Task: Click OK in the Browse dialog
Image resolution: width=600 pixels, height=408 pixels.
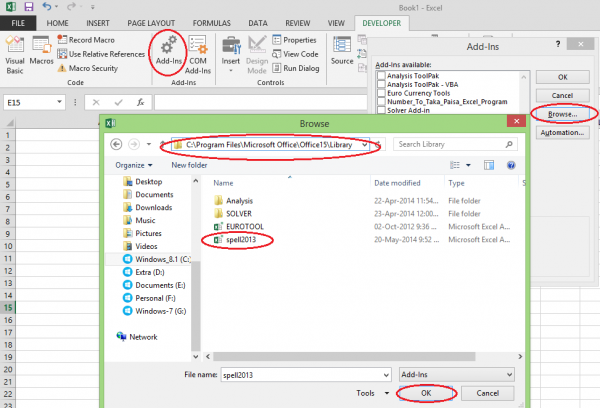Action: pos(426,393)
